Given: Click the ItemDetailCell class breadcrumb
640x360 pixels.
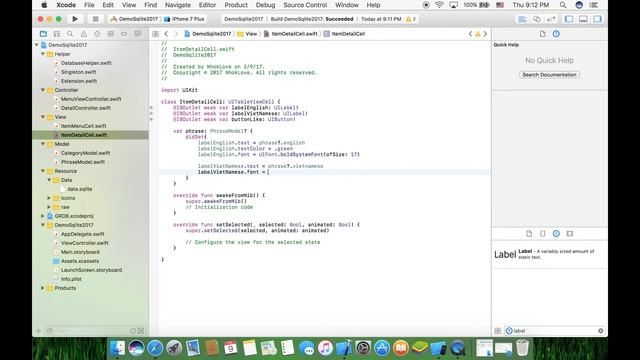Looking at the screenshot, I should [x=344, y=34].
